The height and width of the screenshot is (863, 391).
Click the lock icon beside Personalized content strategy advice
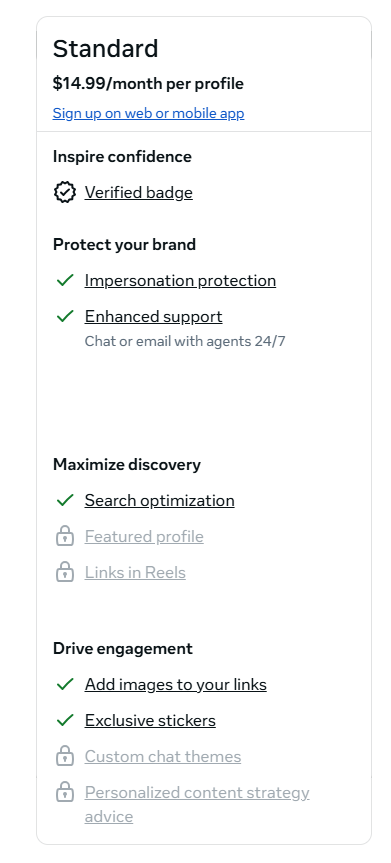coord(65,792)
